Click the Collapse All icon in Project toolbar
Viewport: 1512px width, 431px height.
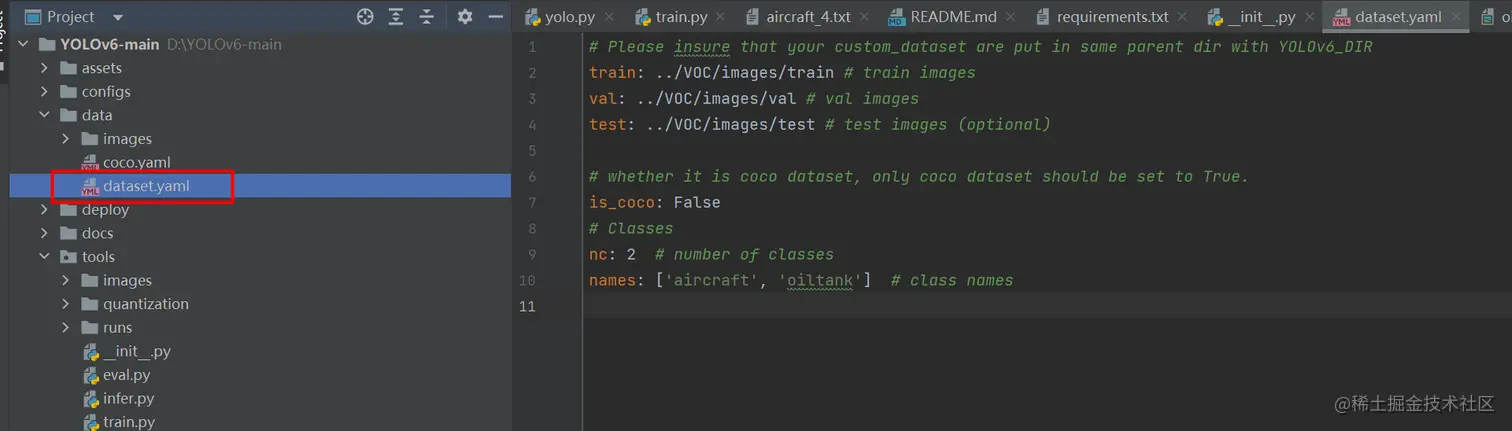point(427,17)
